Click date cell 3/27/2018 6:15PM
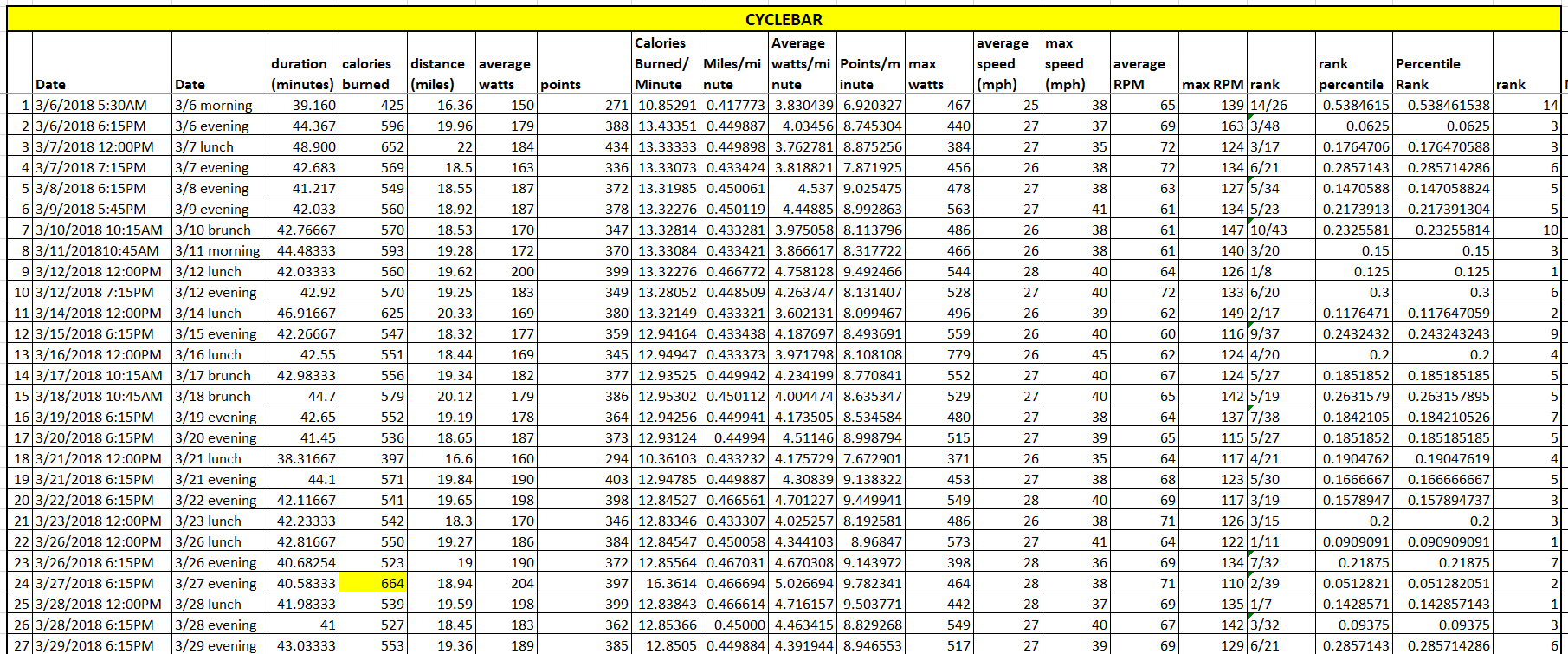 (x=101, y=583)
